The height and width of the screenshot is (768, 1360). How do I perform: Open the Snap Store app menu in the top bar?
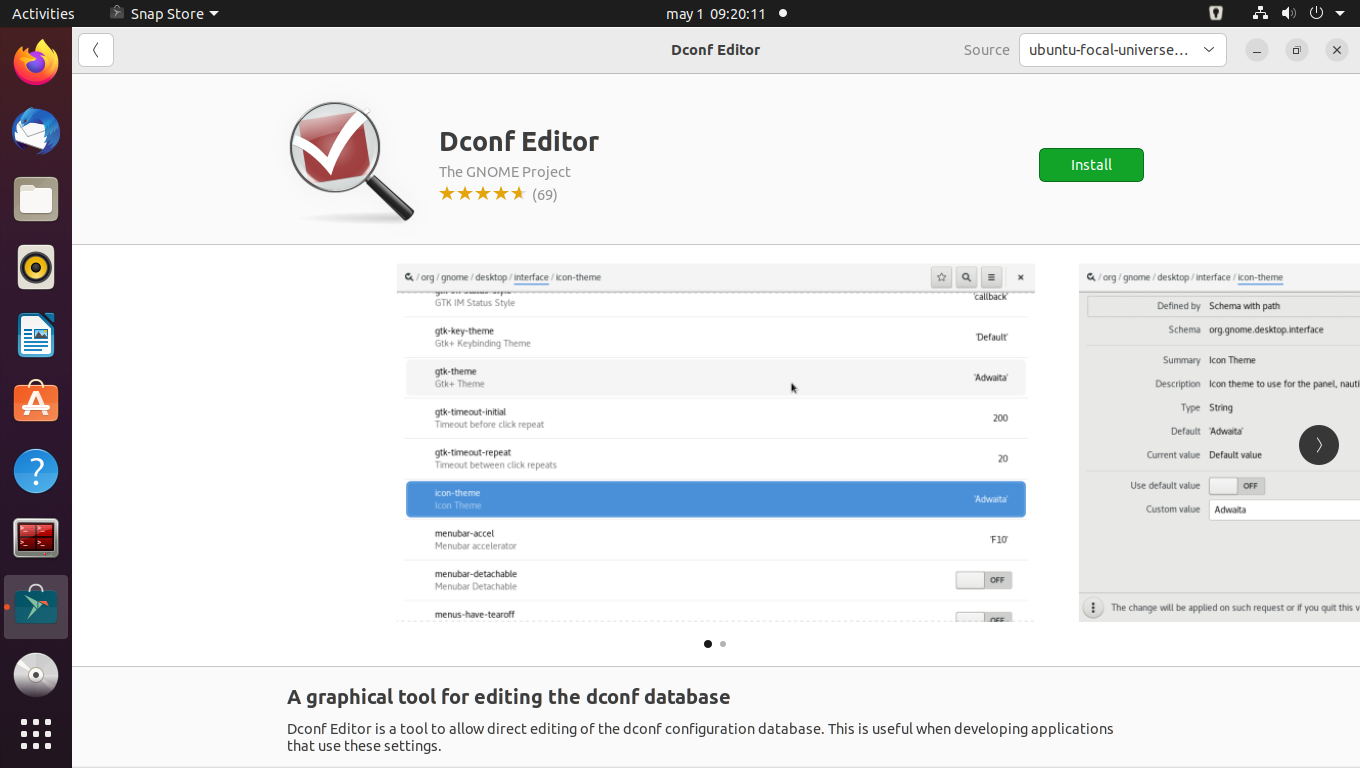(164, 13)
